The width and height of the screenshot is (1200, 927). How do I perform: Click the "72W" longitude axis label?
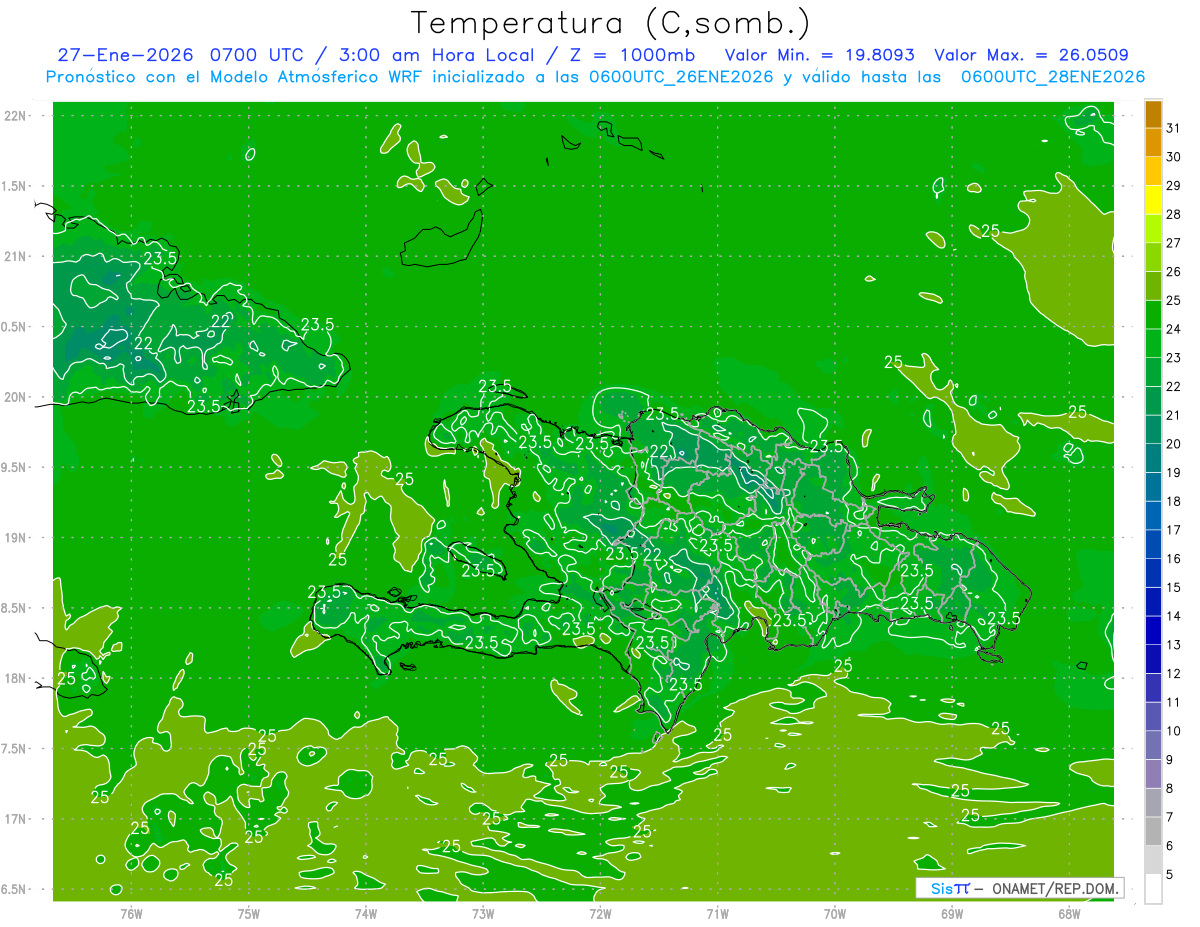coord(601,913)
